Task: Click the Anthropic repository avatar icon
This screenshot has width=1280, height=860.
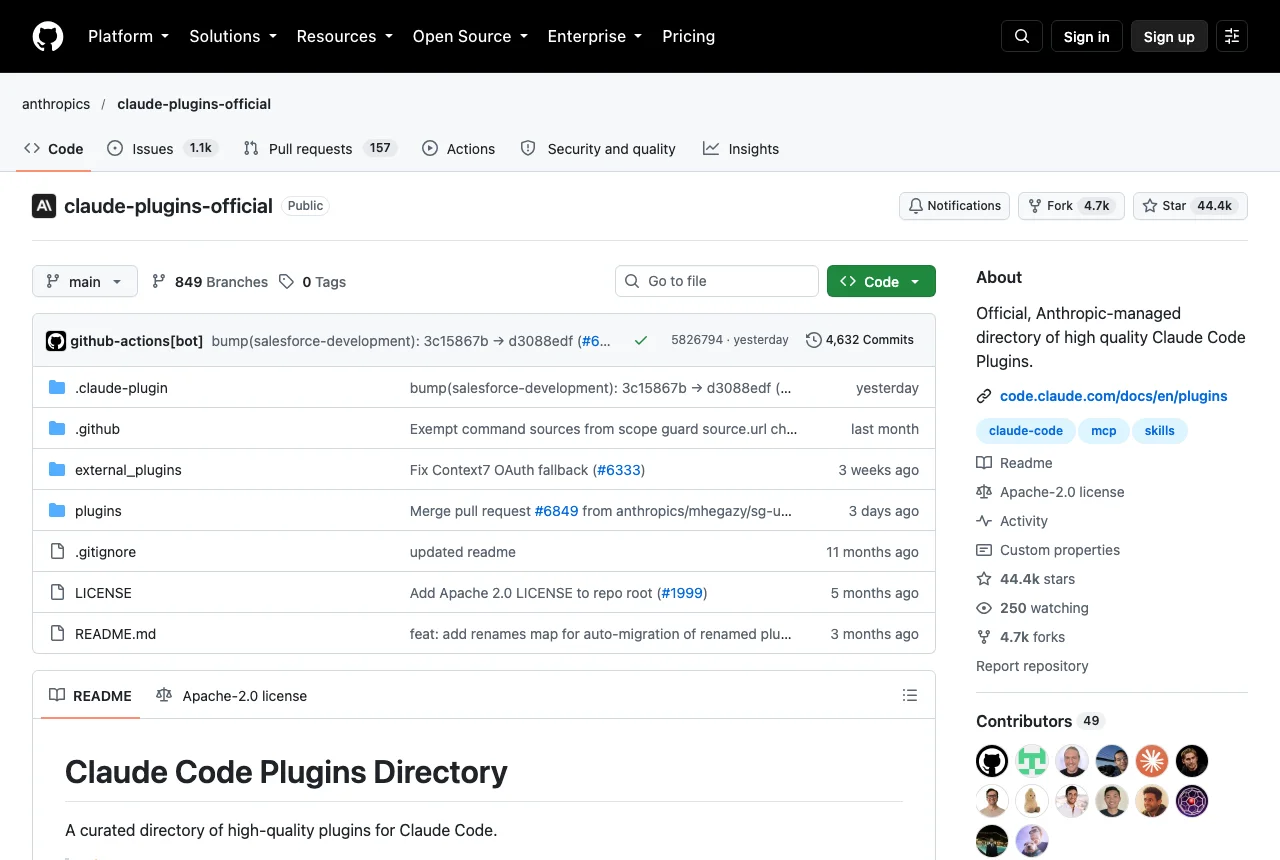Action: [x=44, y=206]
